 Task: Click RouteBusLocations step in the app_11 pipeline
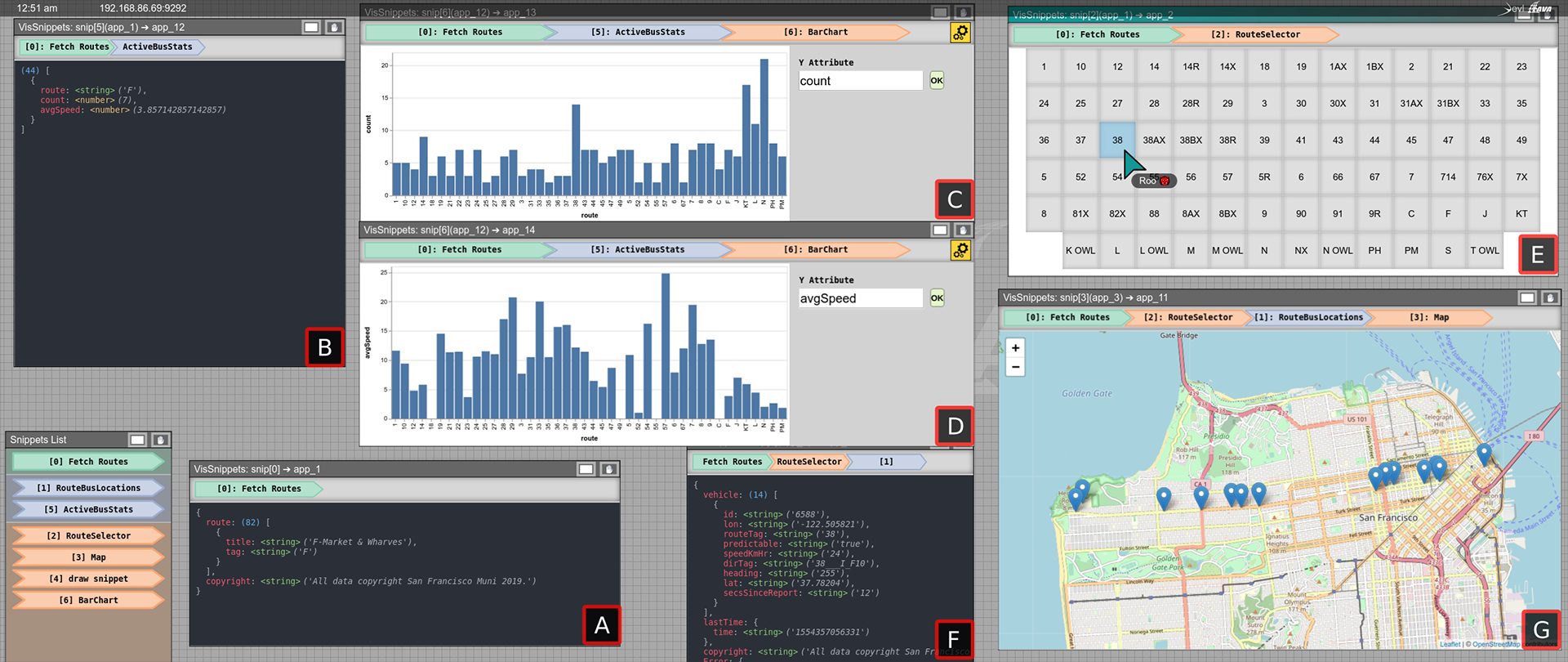click(x=1308, y=317)
